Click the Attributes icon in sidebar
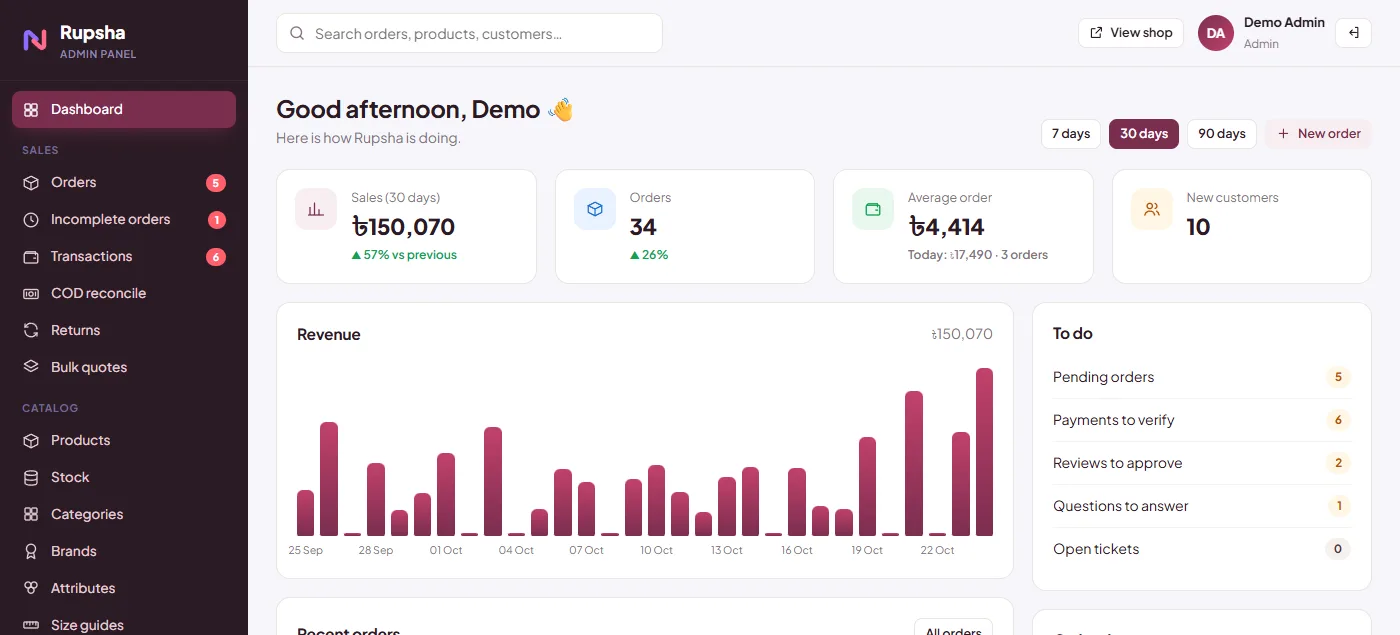The width and height of the screenshot is (1400, 635). pyautogui.click(x=31, y=589)
